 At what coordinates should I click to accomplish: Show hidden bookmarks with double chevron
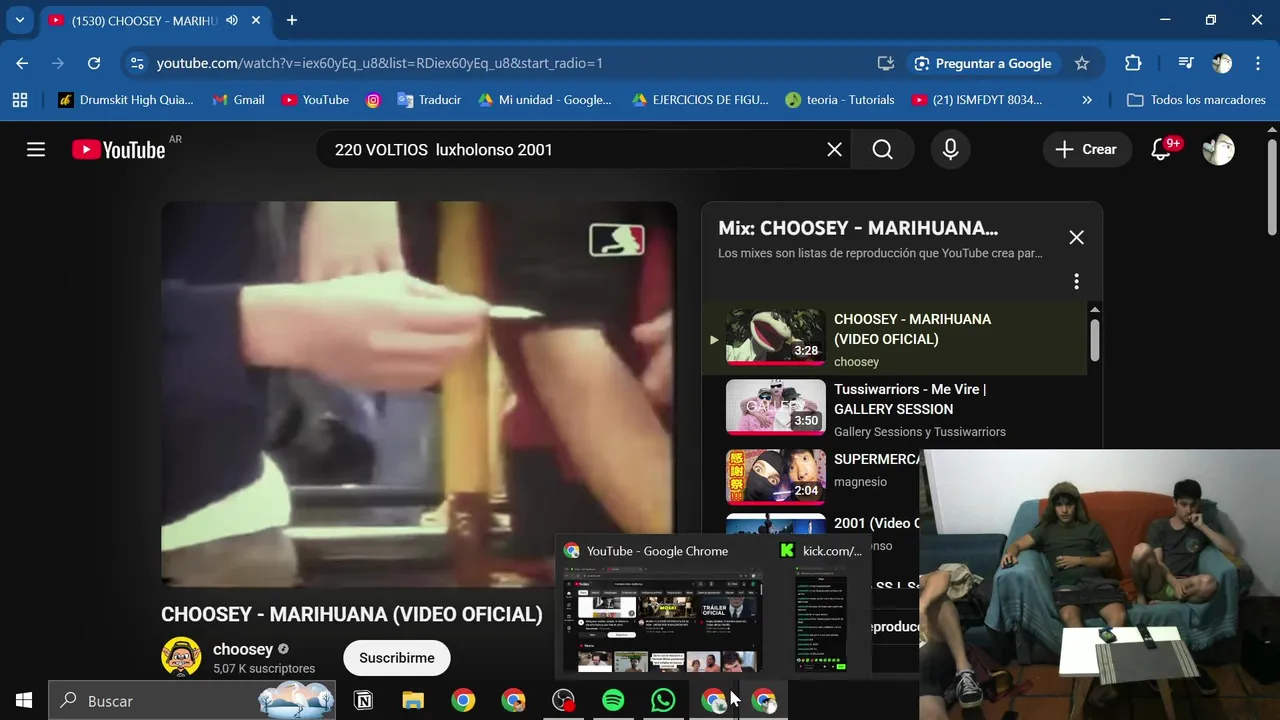click(x=1087, y=100)
